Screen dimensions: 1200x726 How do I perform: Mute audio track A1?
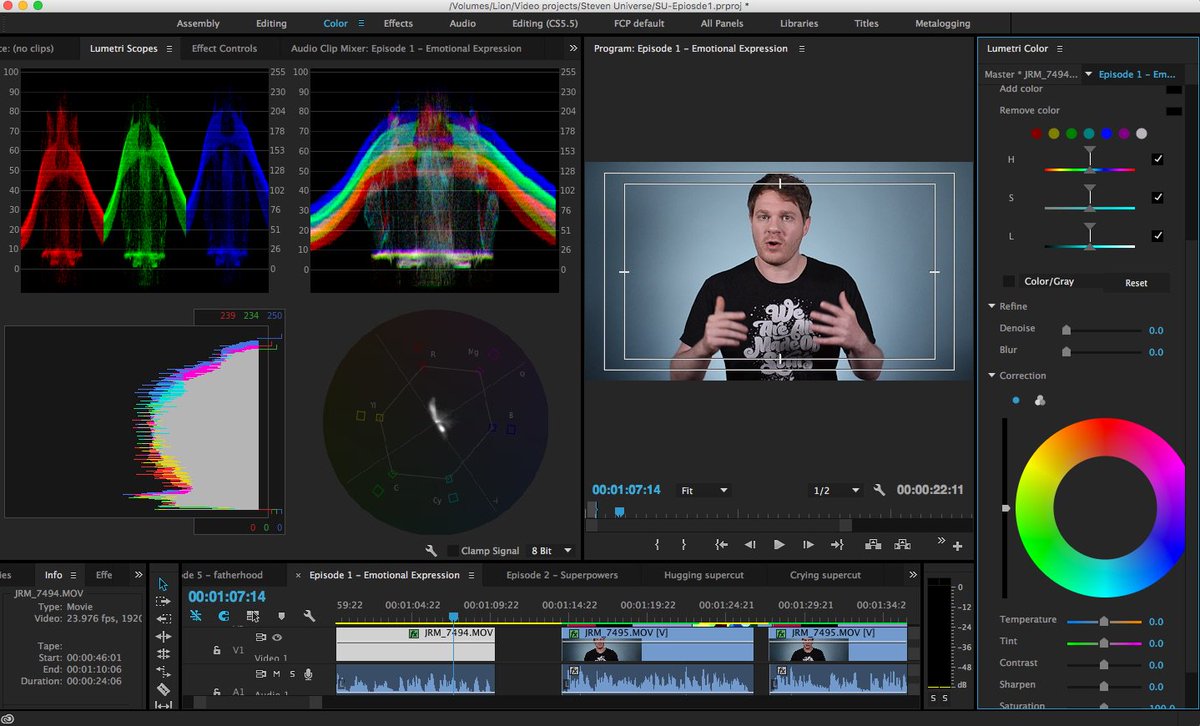click(277, 674)
